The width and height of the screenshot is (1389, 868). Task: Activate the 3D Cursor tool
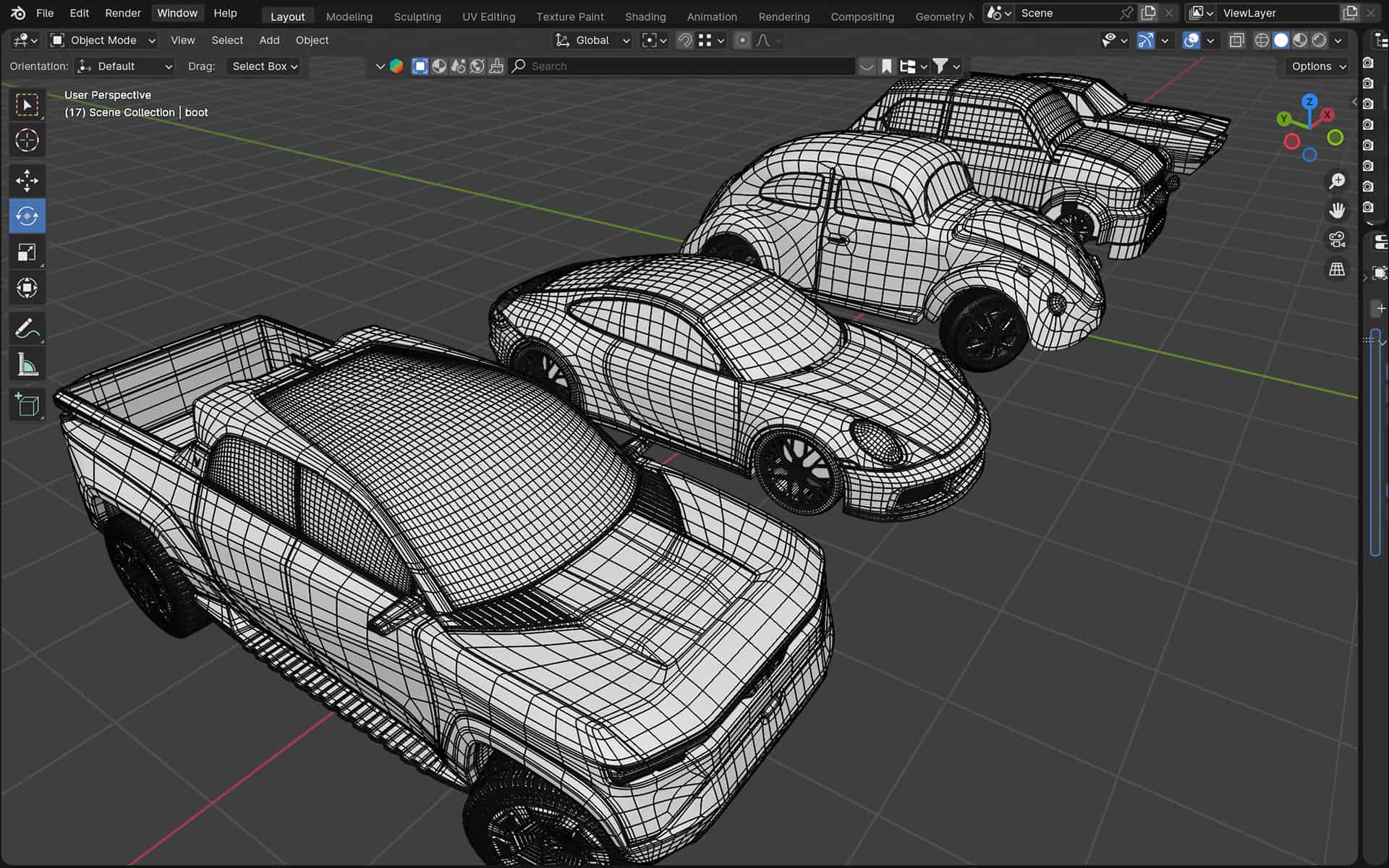(x=27, y=140)
